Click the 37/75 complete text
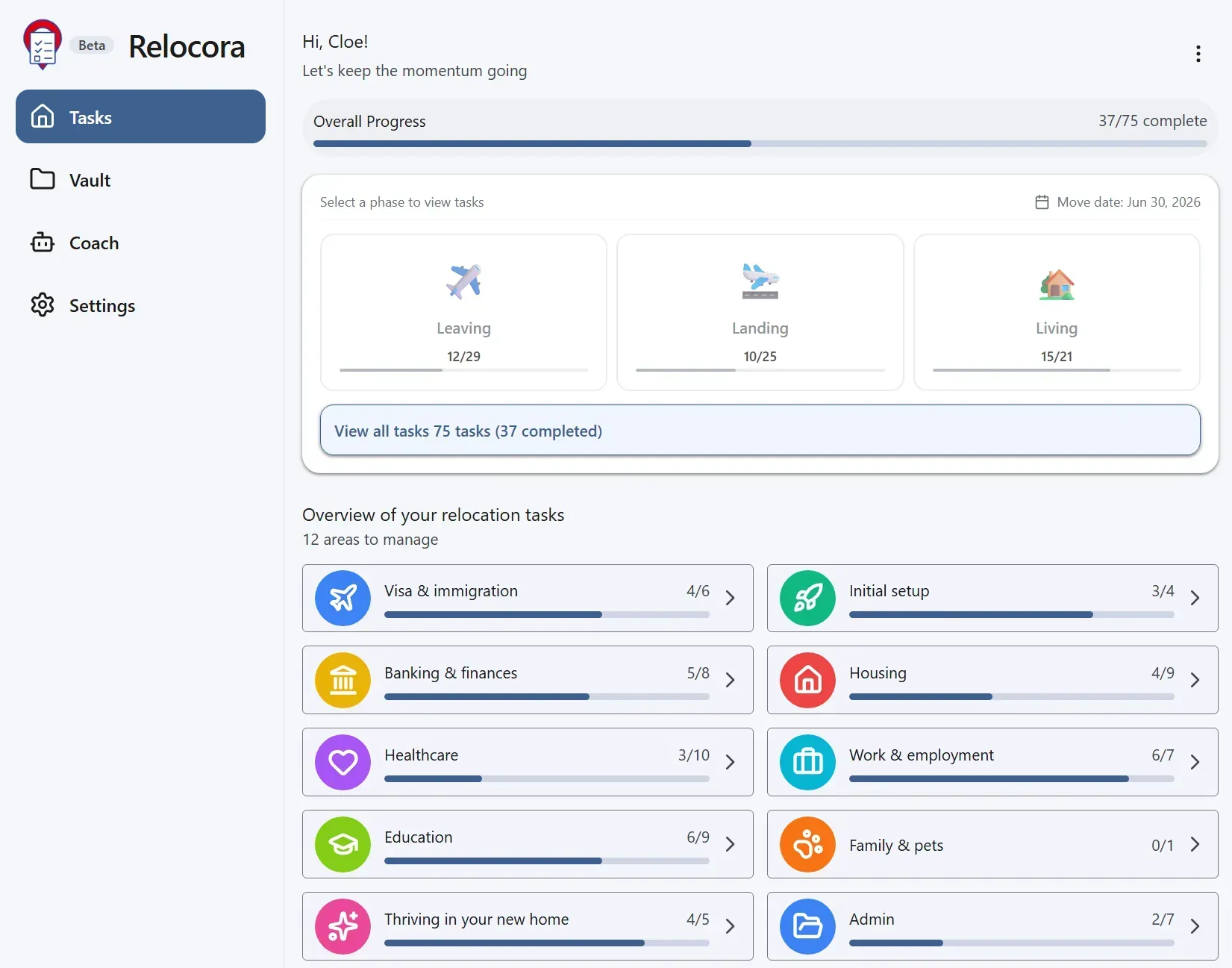This screenshot has height=968, width=1232. click(x=1152, y=121)
